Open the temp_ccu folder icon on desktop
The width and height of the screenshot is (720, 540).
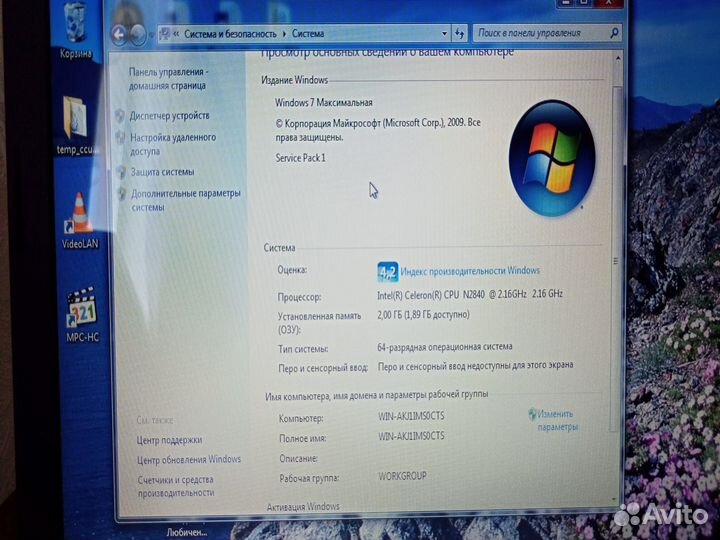point(74,124)
